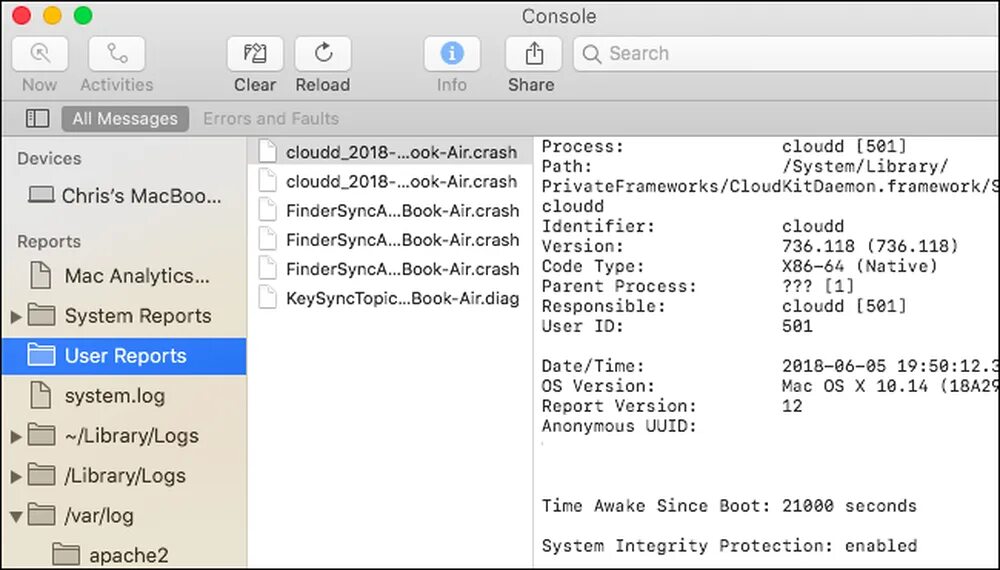The width and height of the screenshot is (1000, 570).
Task: Click the Now toolbar icon
Action: pyautogui.click(x=40, y=54)
